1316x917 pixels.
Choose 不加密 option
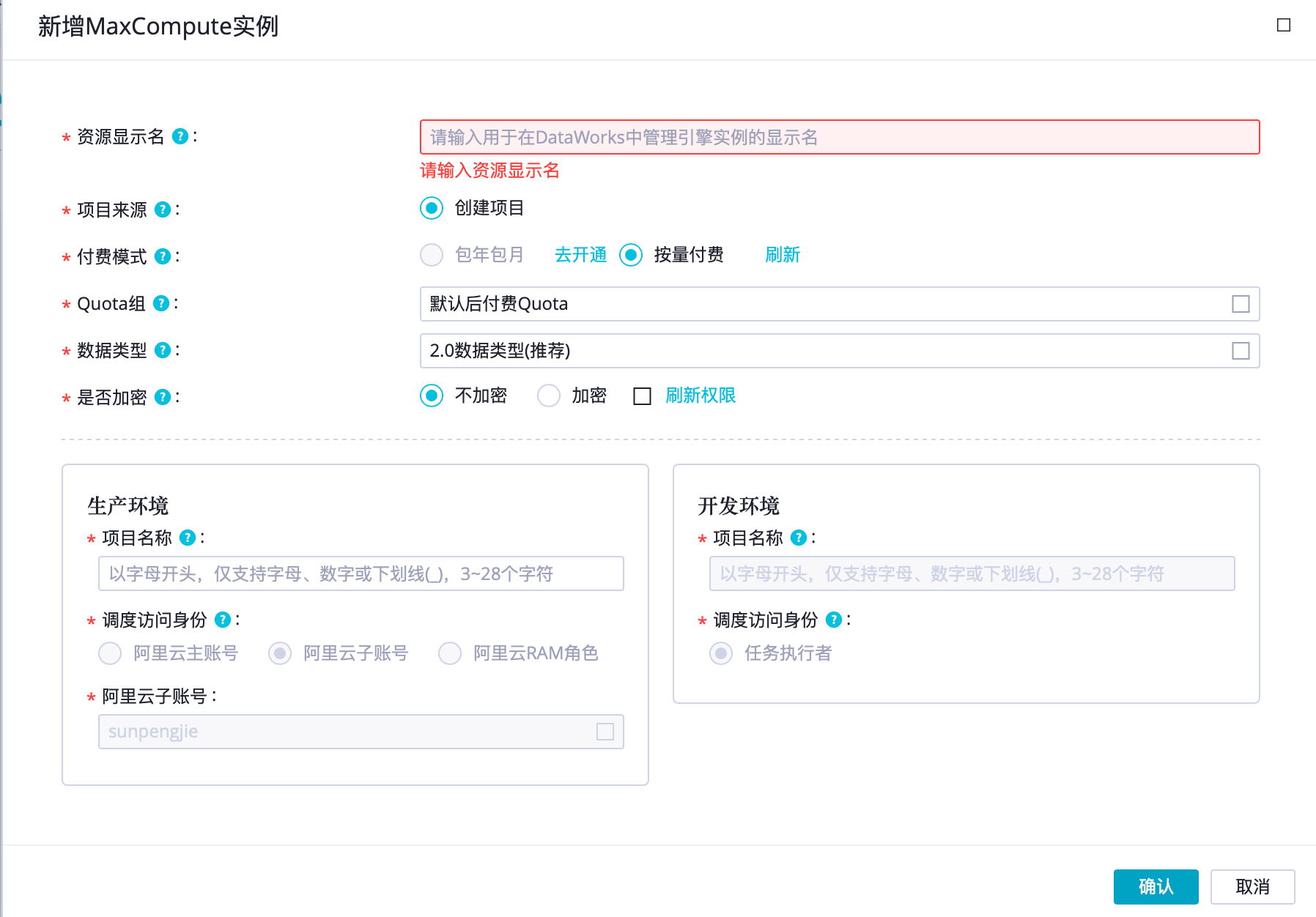point(432,396)
